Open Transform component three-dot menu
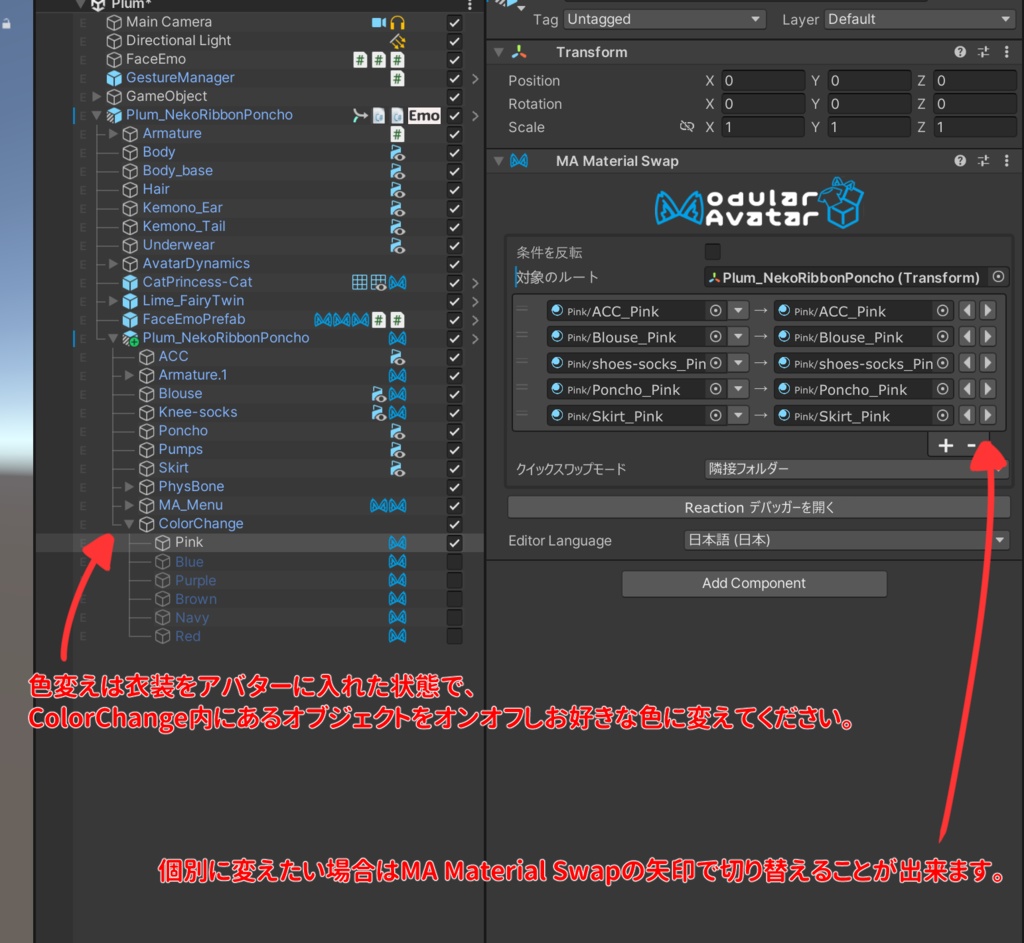The width and height of the screenshot is (1024, 943). pyautogui.click(x=1006, y=52)
